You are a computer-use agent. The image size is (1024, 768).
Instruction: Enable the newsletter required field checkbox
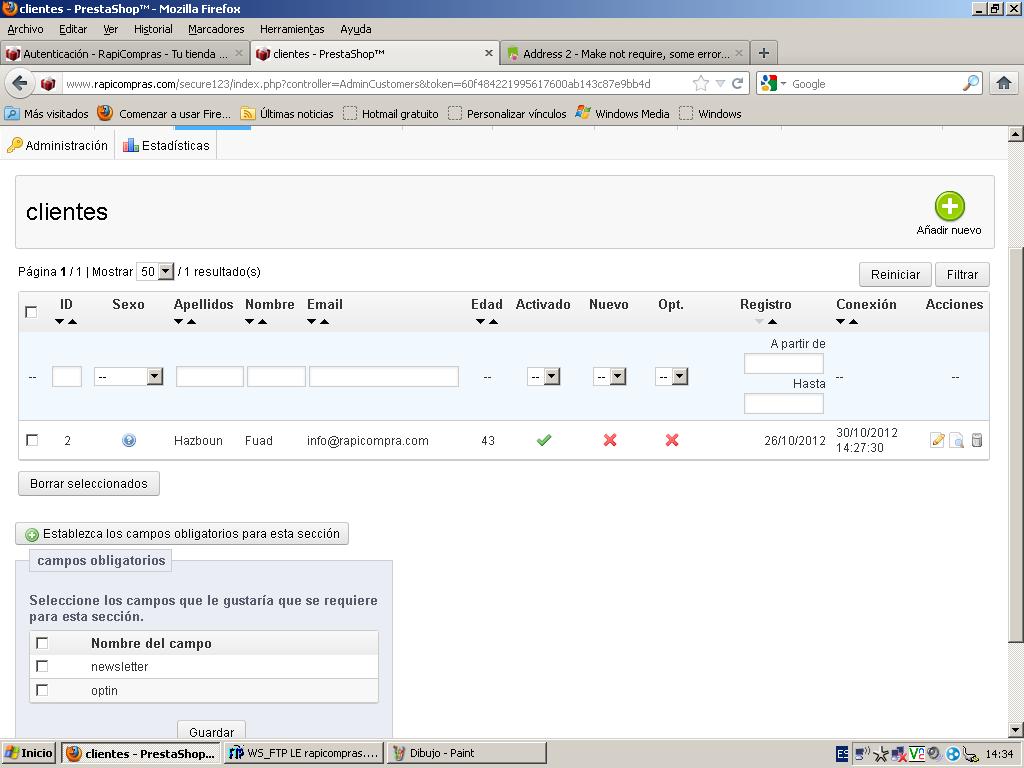(x=42, y=666)
